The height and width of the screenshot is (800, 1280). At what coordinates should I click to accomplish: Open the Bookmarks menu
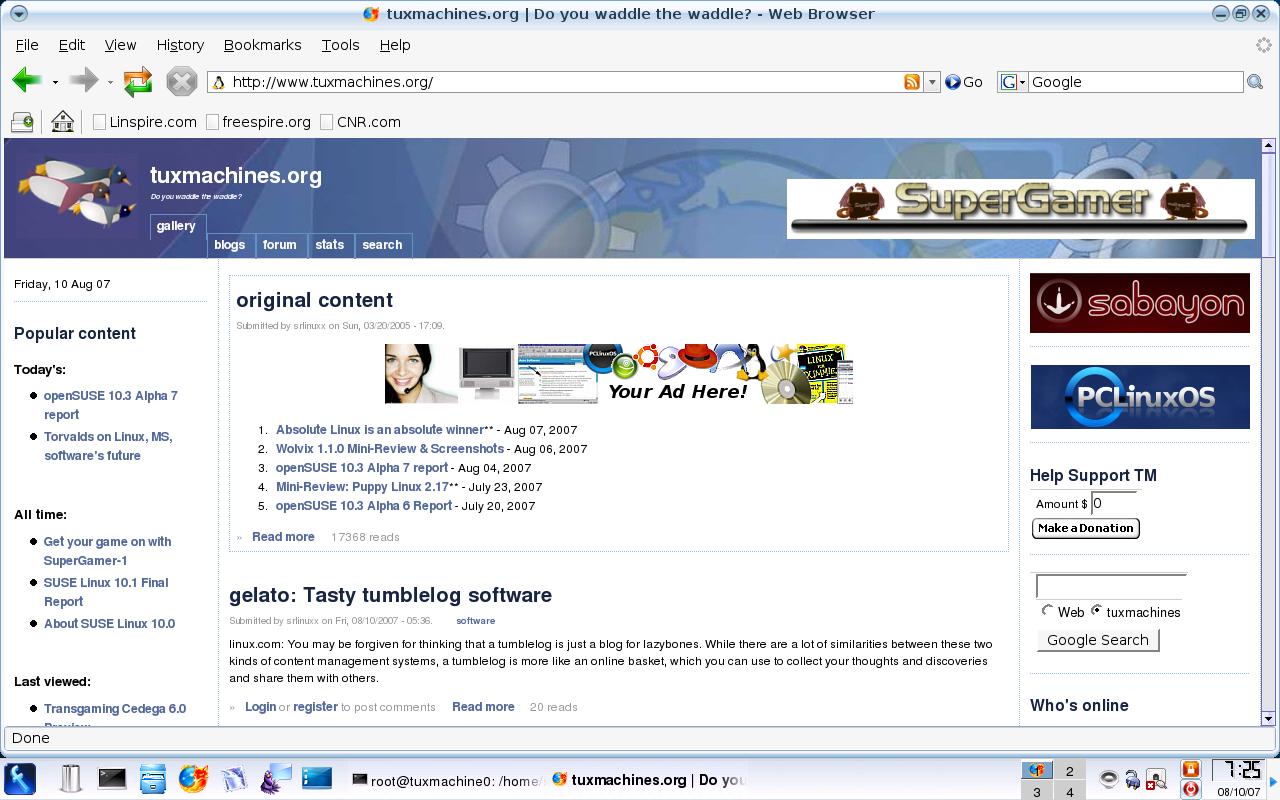[262, 45]
